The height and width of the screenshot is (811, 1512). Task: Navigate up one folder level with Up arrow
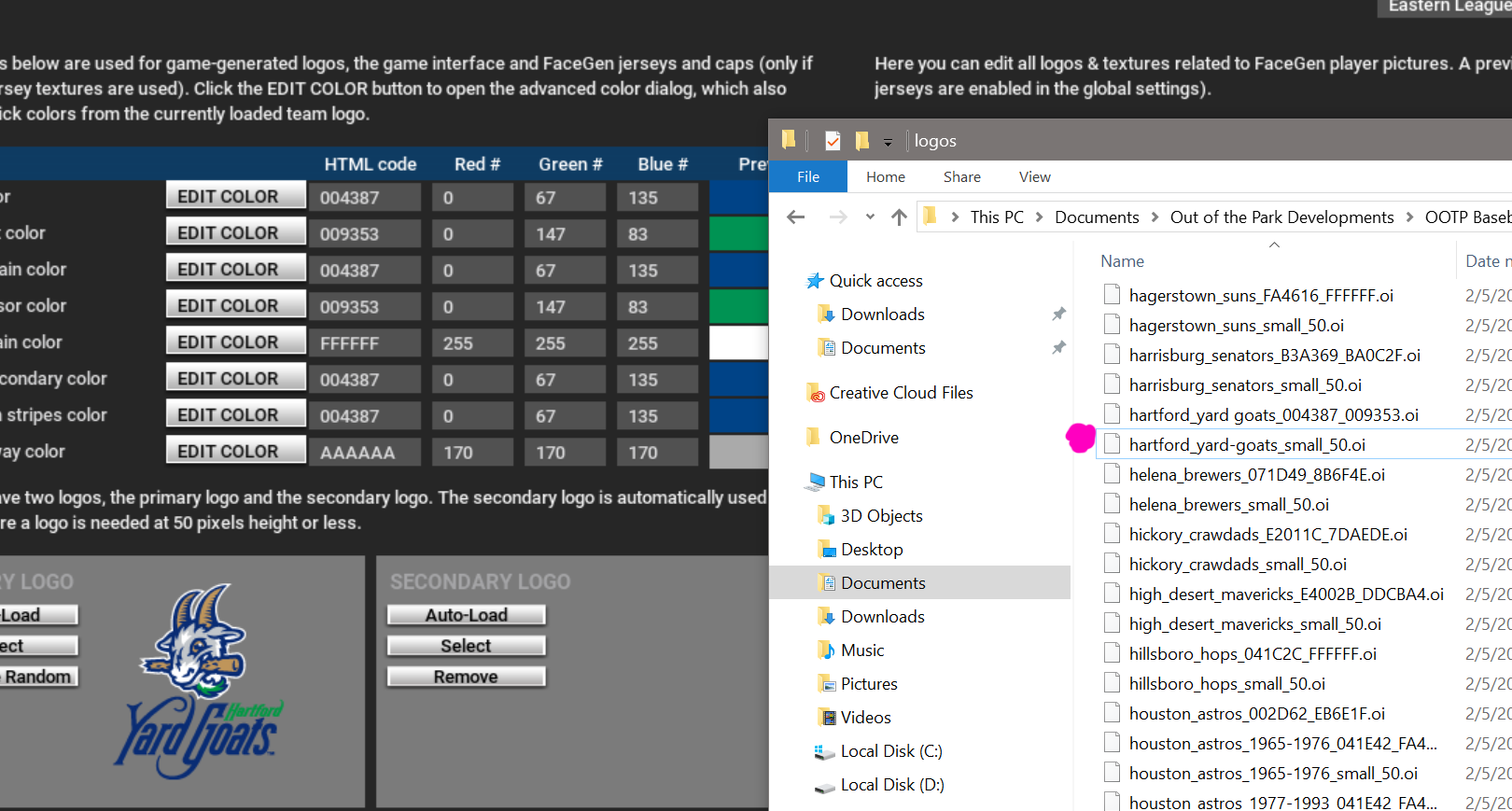[x=899, y=217]
